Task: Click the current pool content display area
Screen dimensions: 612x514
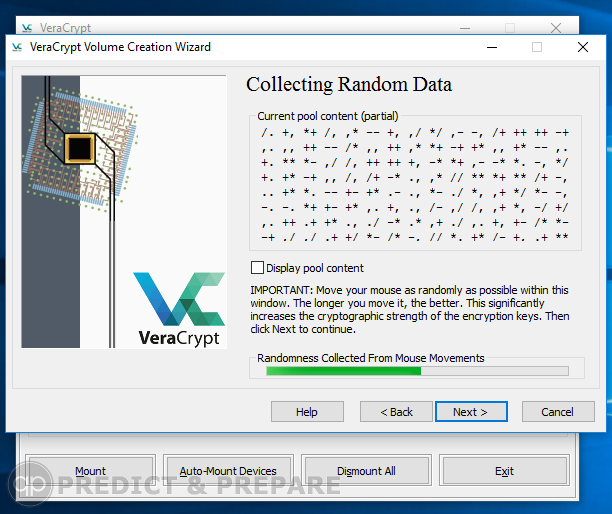Action: 415,185
